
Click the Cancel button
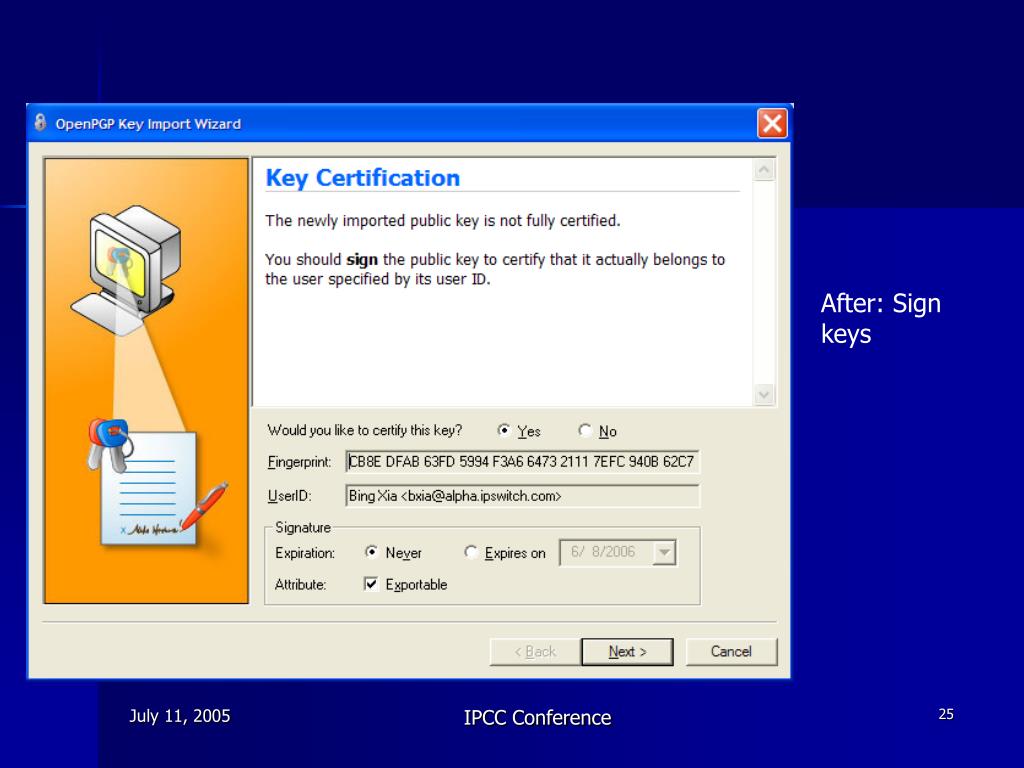click(731, 652)
